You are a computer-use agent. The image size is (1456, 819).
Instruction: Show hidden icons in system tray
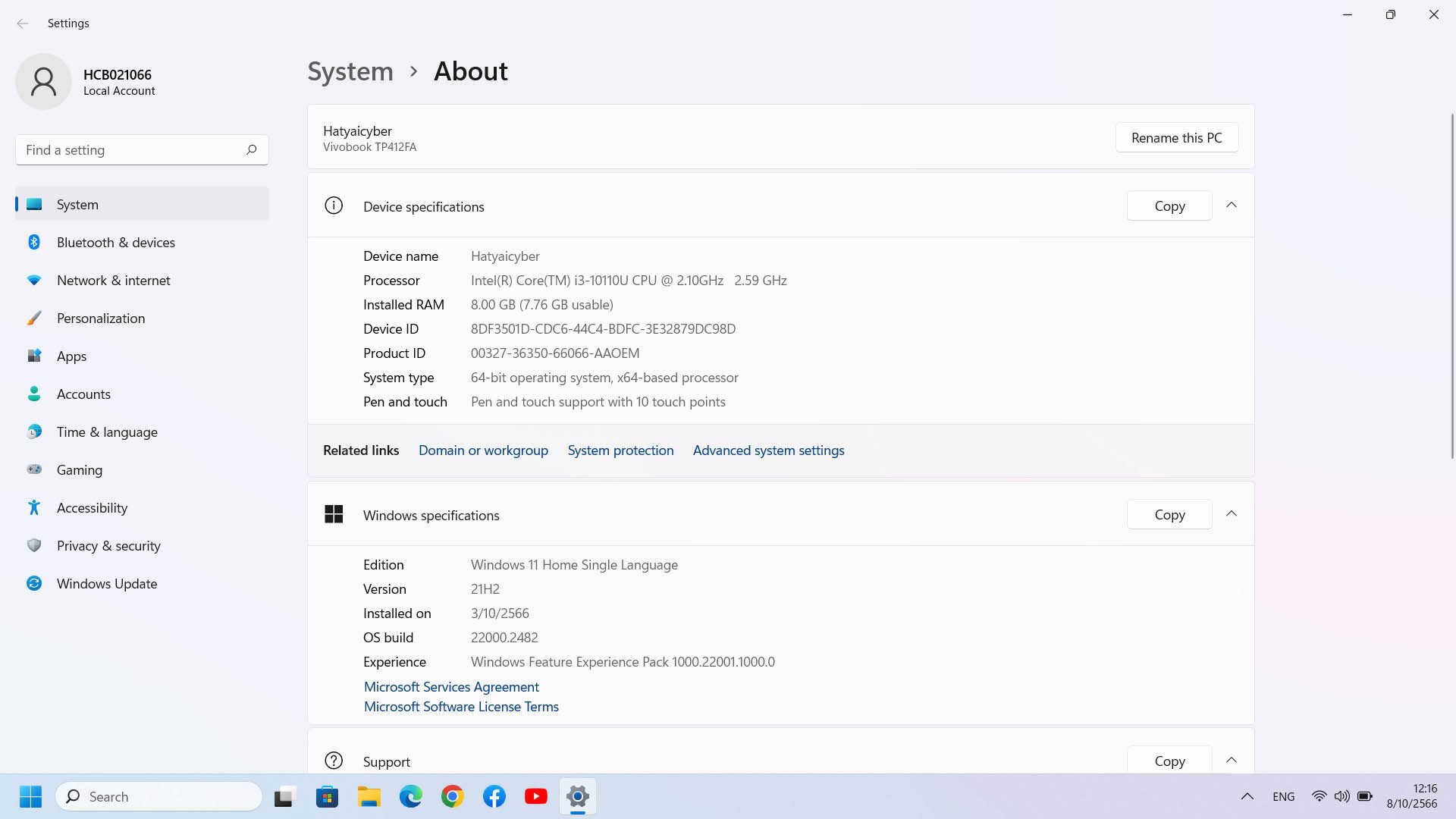1247,796
